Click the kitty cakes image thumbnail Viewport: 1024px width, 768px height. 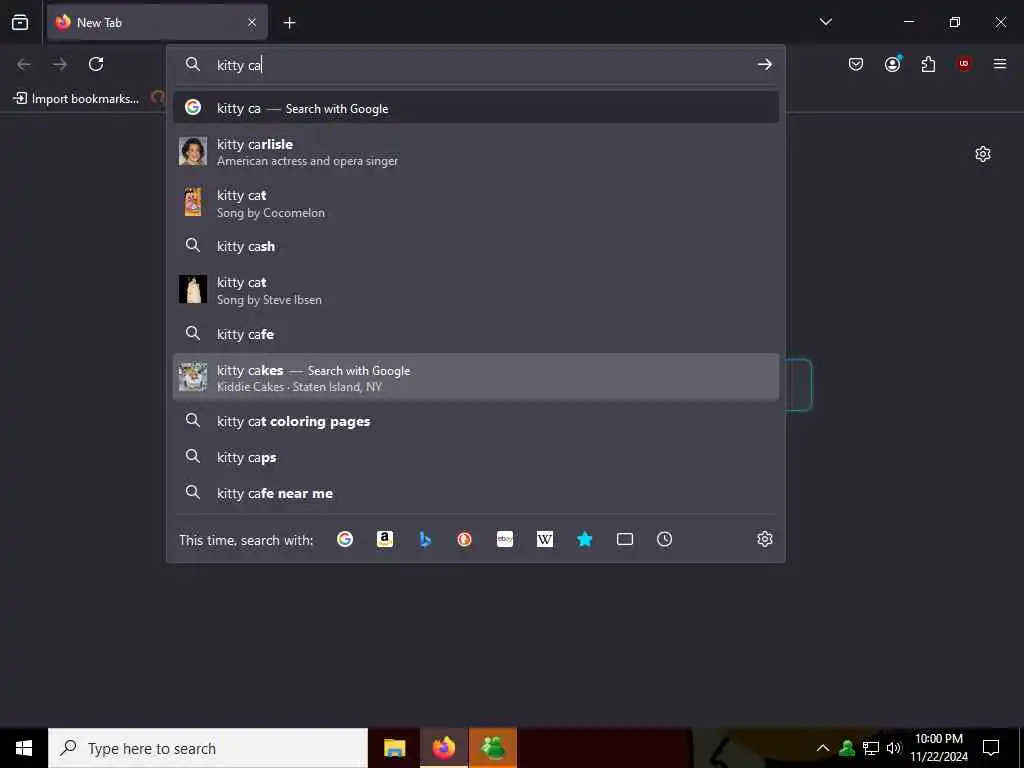click(x=193, y=377)
